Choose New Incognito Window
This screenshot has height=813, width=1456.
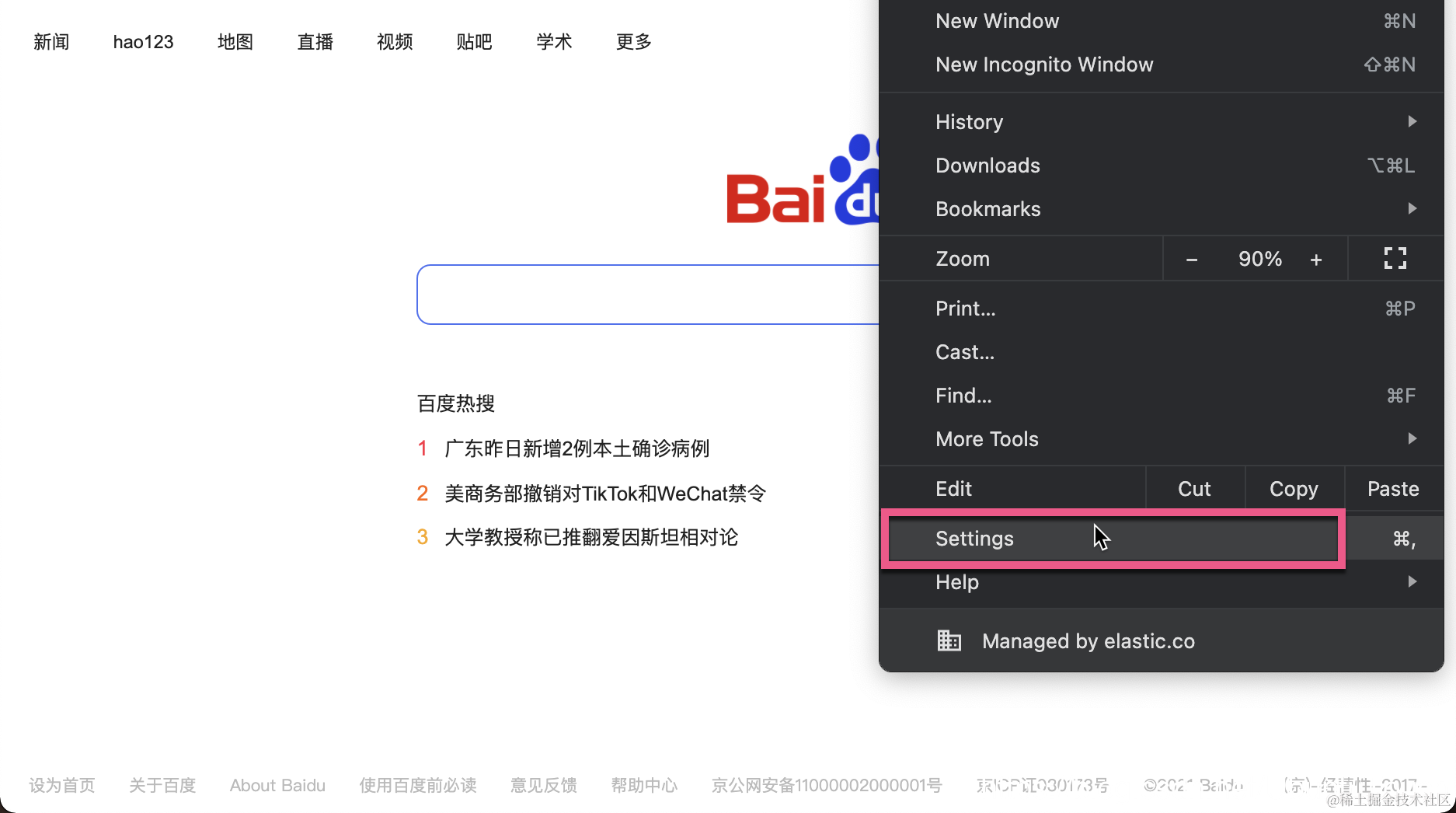point(1162,65)
